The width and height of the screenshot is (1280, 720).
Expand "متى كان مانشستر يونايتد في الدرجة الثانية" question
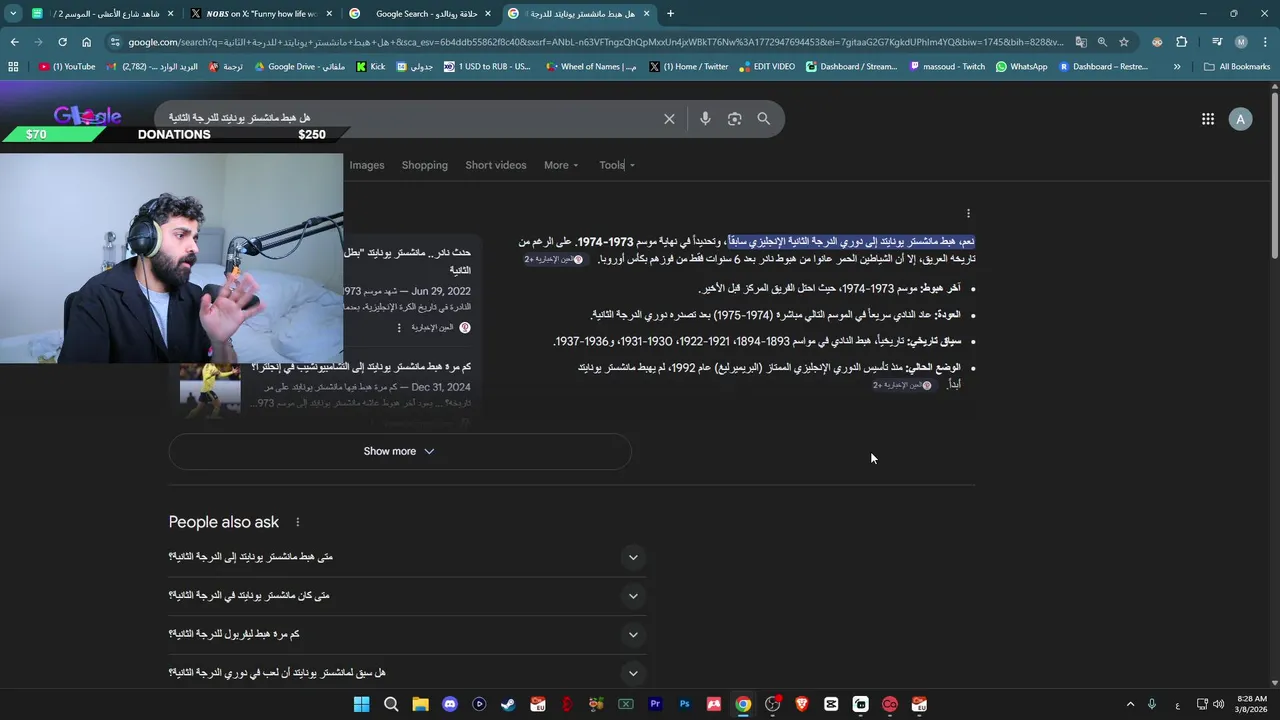[x=408, y=596]
